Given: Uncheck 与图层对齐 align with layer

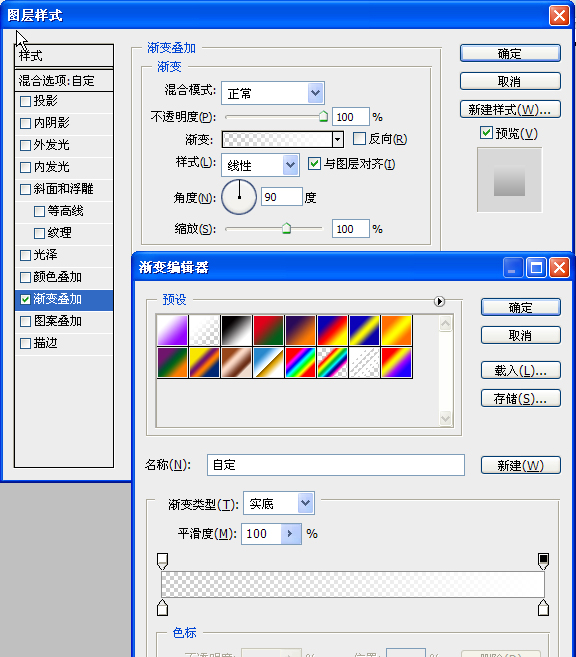Looking at the screenshot, I should (314, 163).
